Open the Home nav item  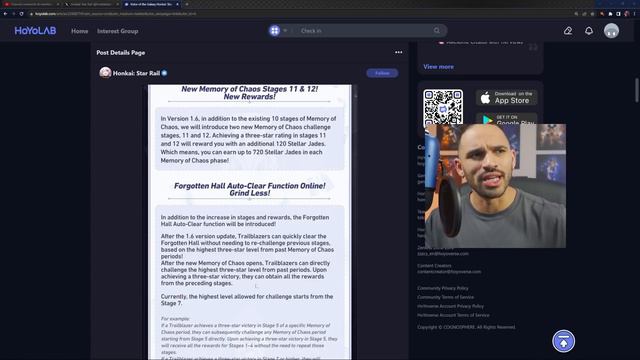click(80, 31)
